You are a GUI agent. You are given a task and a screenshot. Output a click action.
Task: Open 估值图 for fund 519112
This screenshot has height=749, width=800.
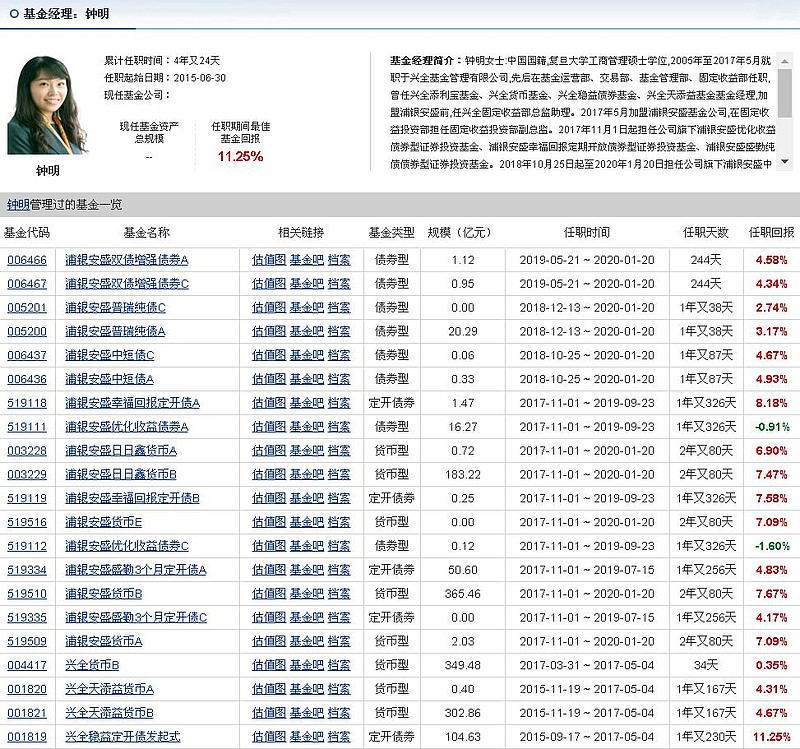pos(269,546)
